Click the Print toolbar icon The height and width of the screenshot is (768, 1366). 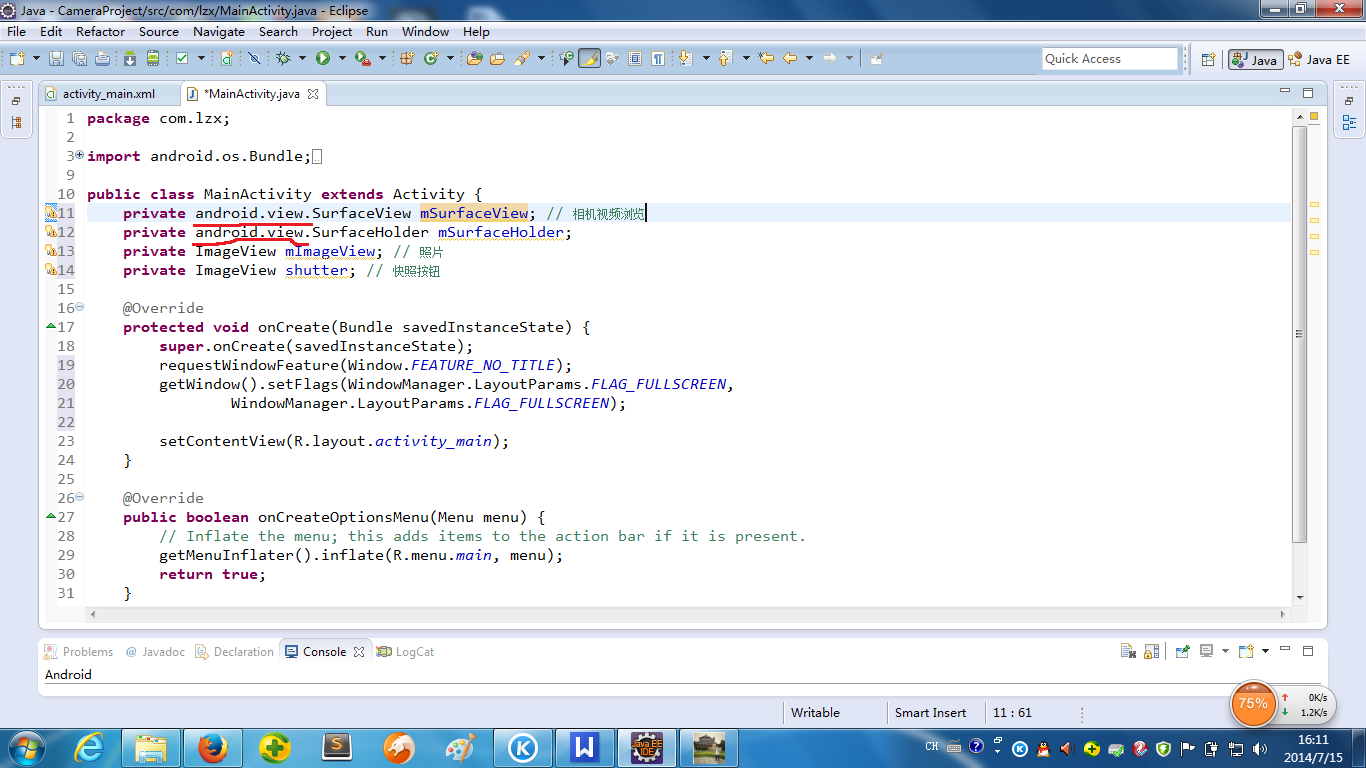pos(102,59)
